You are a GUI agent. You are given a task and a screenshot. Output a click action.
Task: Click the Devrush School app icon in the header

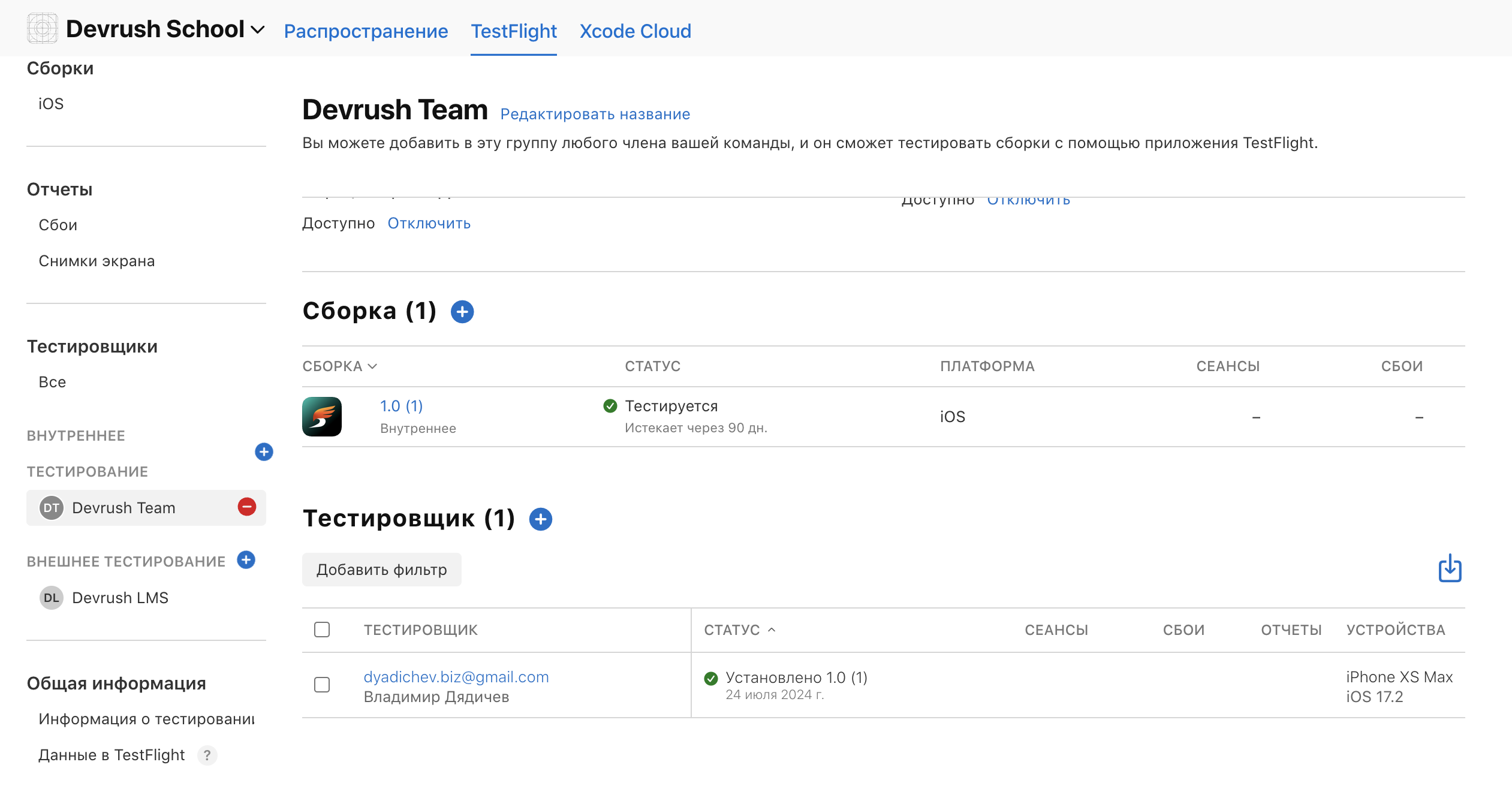(x=42, y=29)
